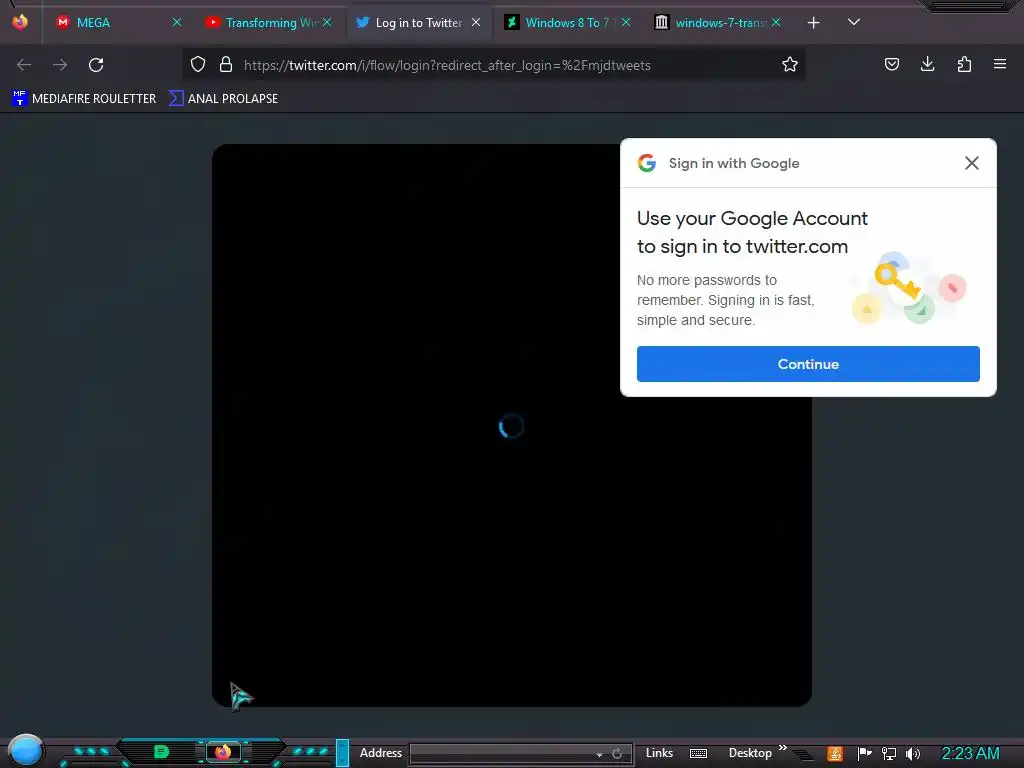Open the MEDIAFIRE ROULETTER bookmark
Image resolution: width=1024 pixels, height=768 pixels.
84,99
